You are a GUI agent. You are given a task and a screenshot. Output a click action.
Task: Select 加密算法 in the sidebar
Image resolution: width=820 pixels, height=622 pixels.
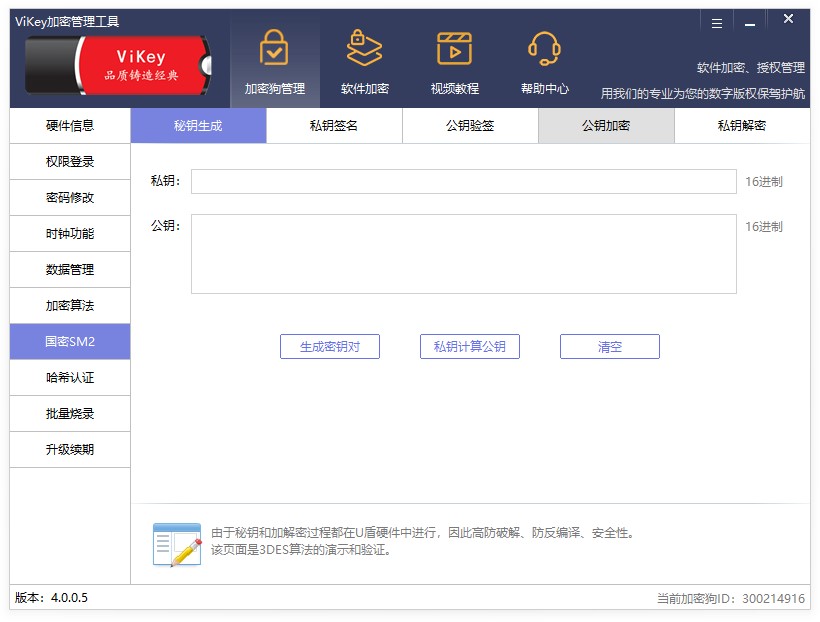pyautogui.click(x=70, y=306)
